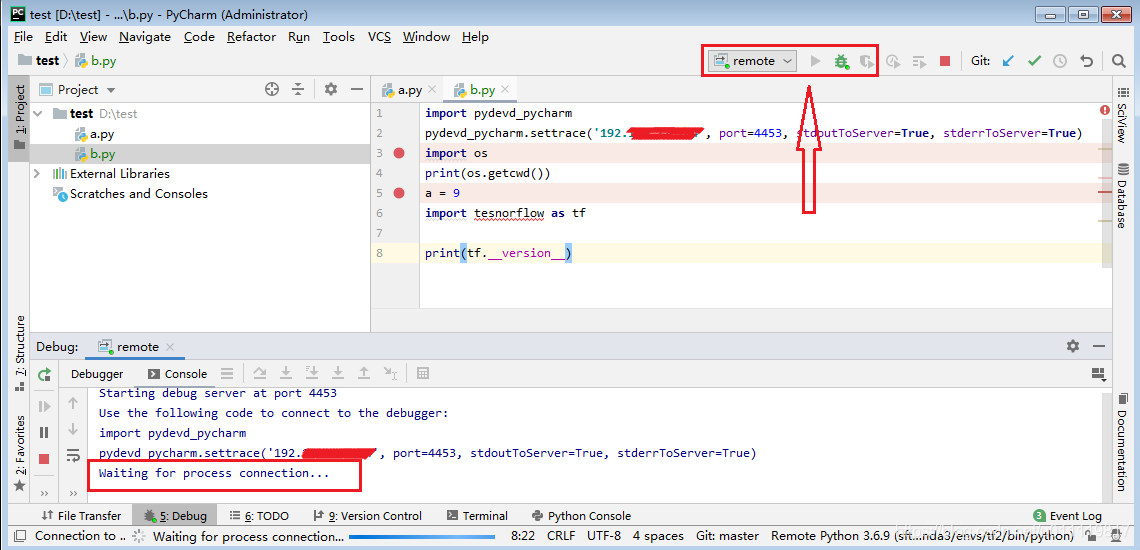Step over in debugger toolbar

point(260,373)
